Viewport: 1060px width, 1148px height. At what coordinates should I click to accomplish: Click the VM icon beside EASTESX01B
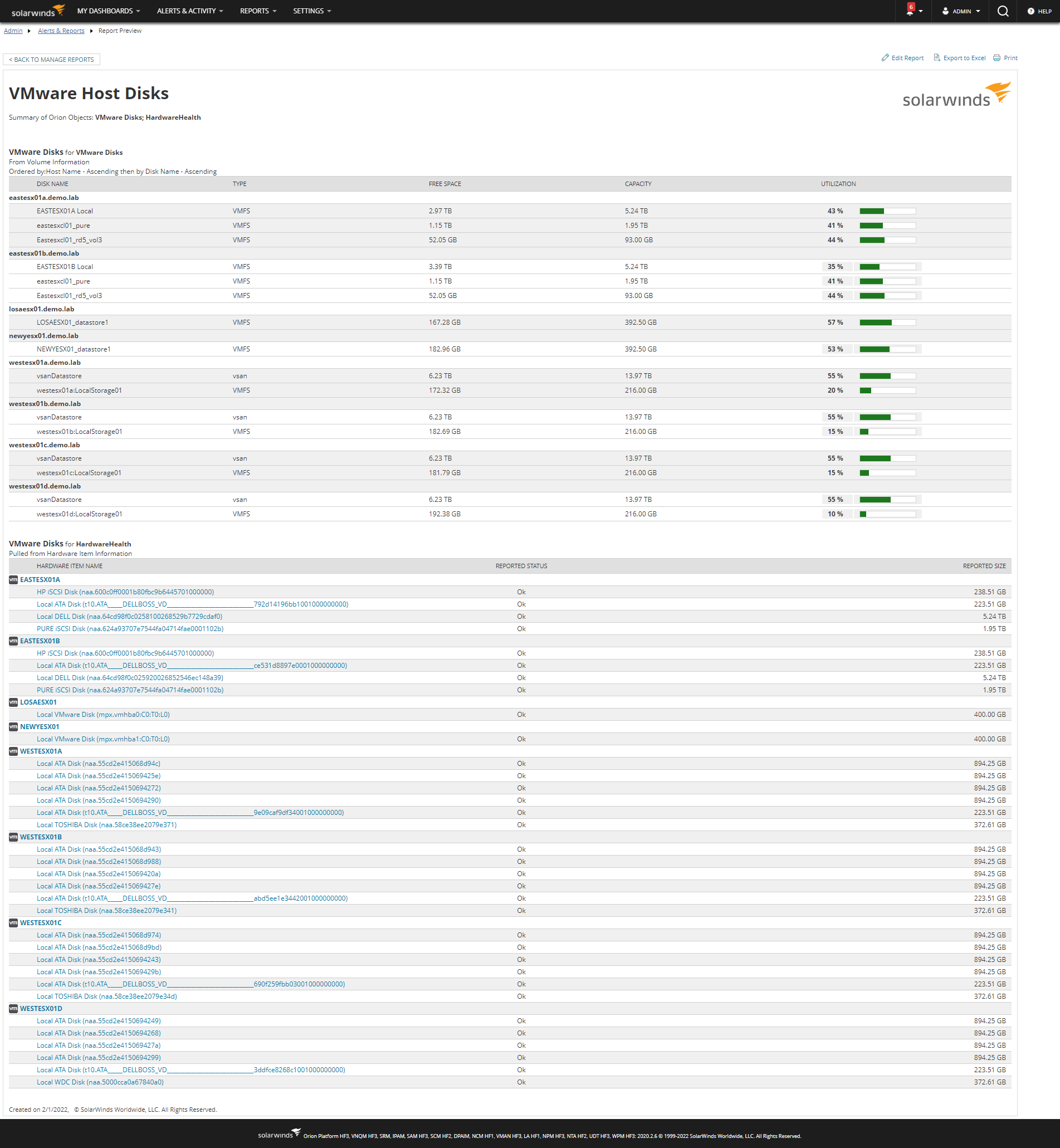click(13, 642)
